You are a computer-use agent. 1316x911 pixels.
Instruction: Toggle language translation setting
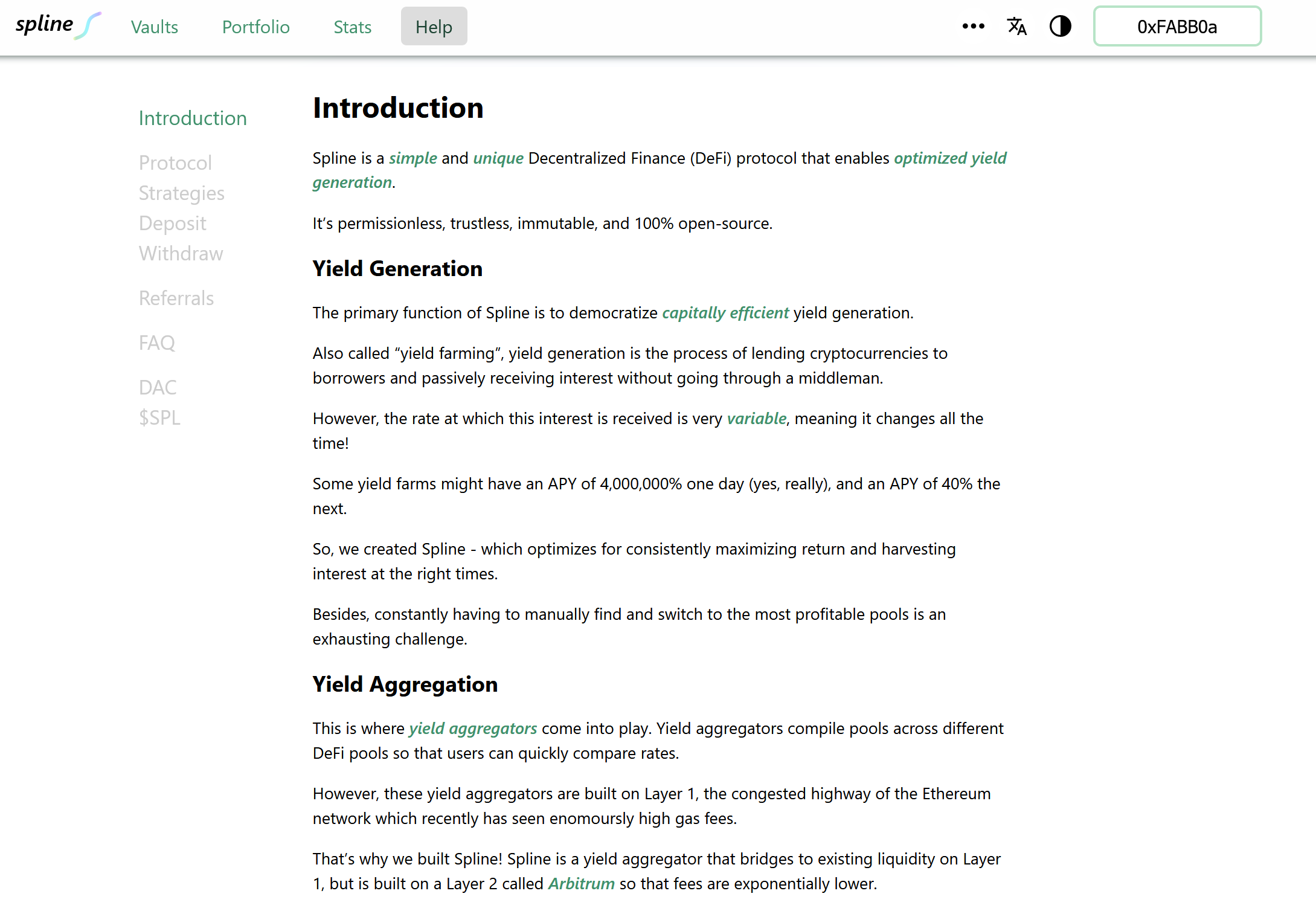click(1017, 27)
